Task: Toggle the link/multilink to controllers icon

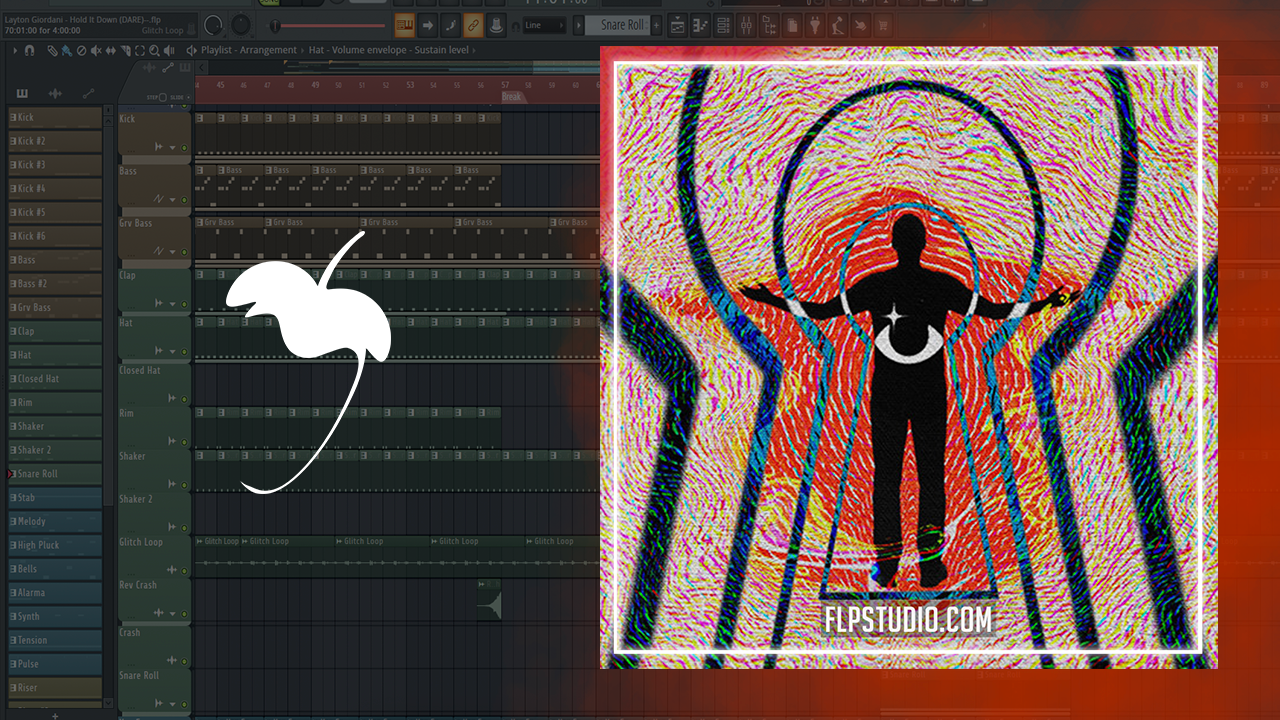Action: click(473, 25)
